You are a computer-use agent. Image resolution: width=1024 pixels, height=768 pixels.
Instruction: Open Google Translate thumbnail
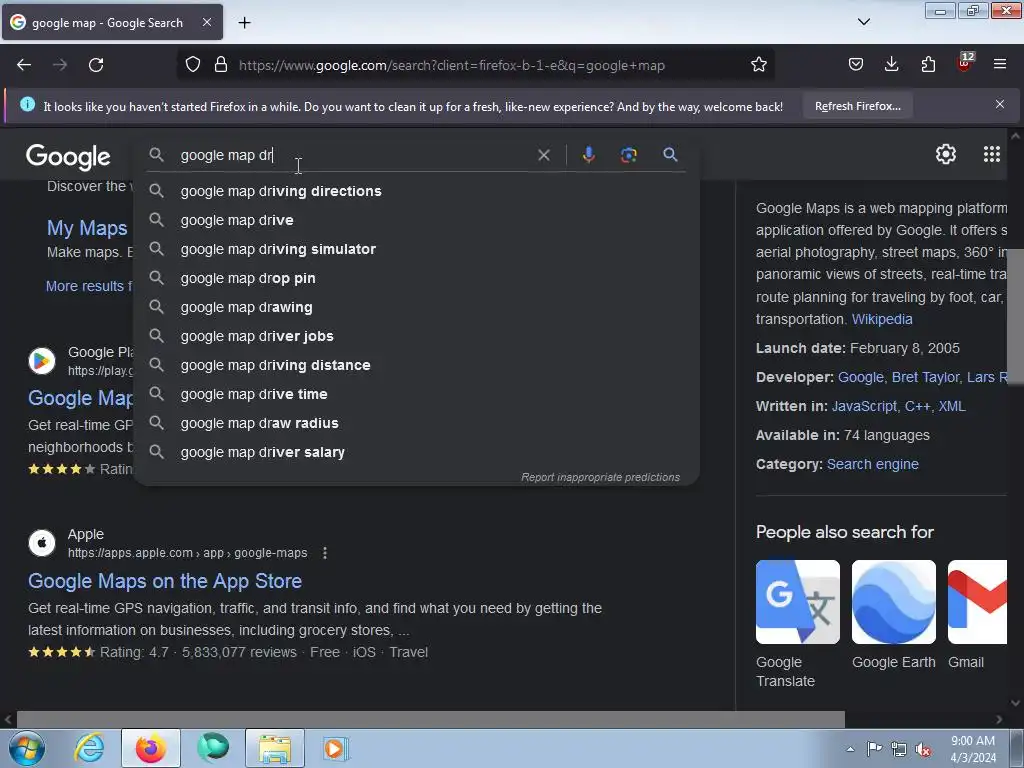pyautogui.click(x=797, y=602)
